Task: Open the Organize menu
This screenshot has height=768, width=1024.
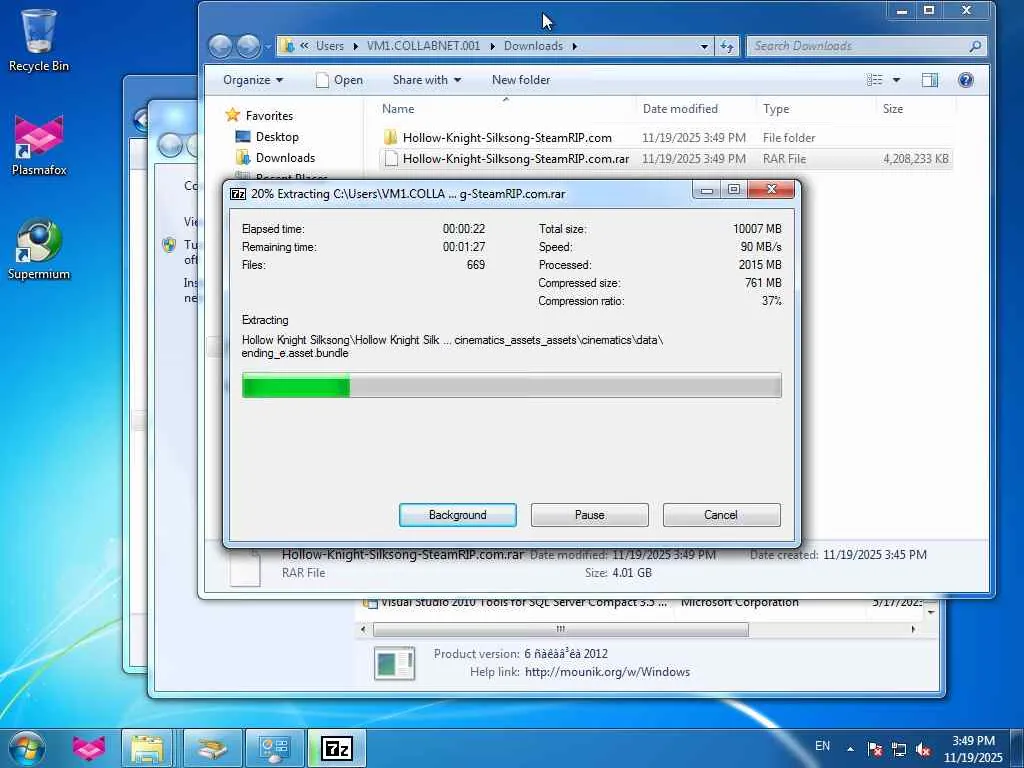Action: pos(253,80)
